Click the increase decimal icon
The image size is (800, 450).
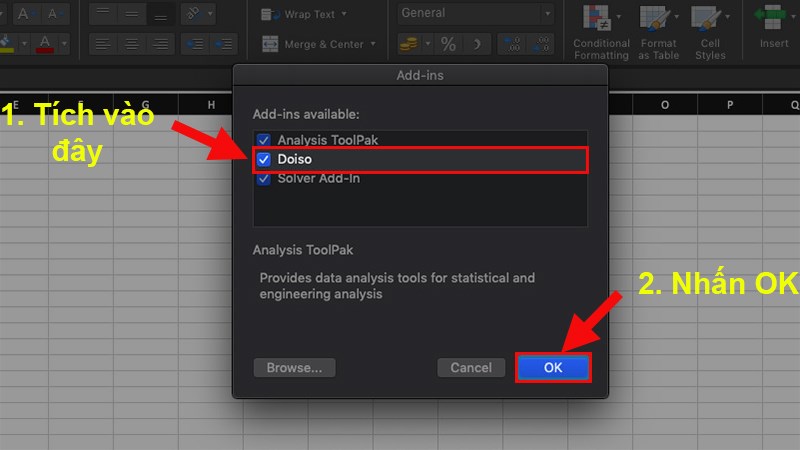513,44
